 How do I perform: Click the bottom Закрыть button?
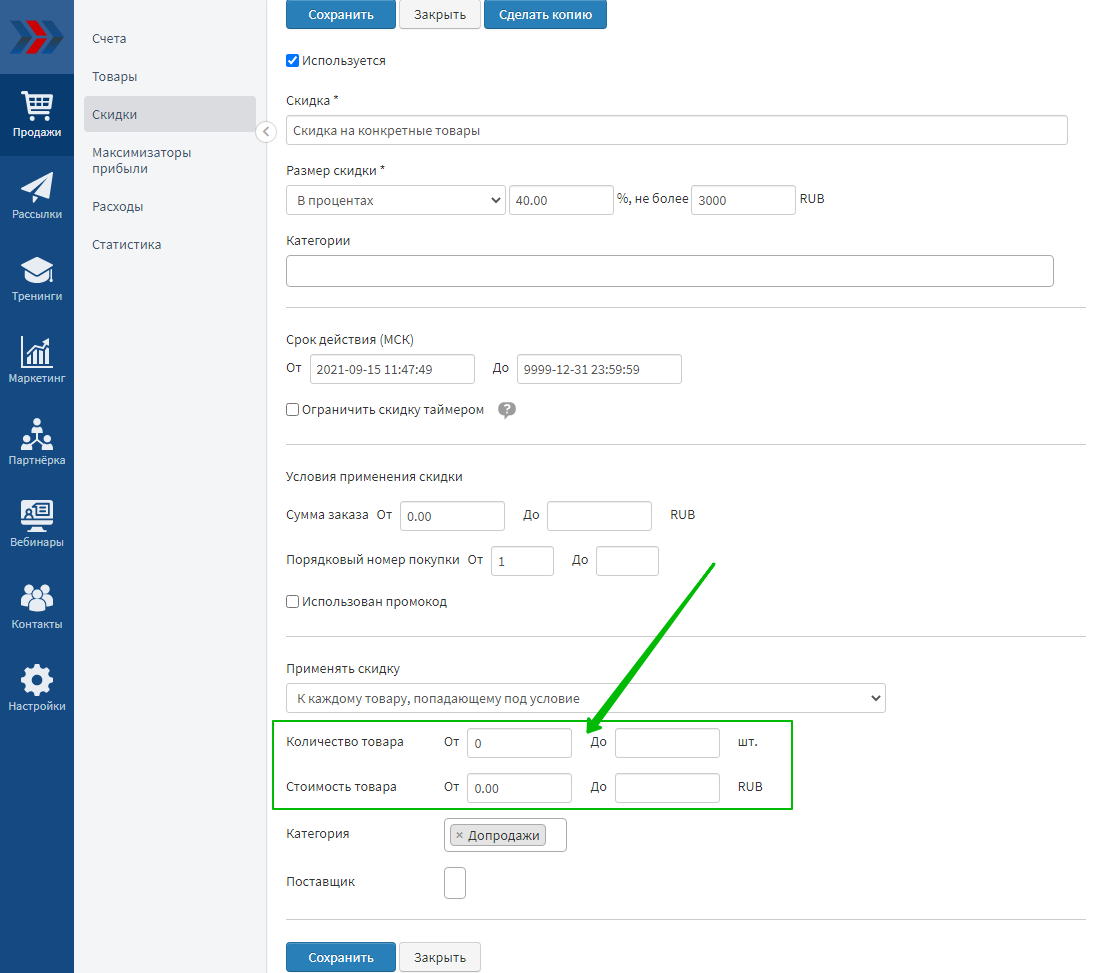point(440,957)
